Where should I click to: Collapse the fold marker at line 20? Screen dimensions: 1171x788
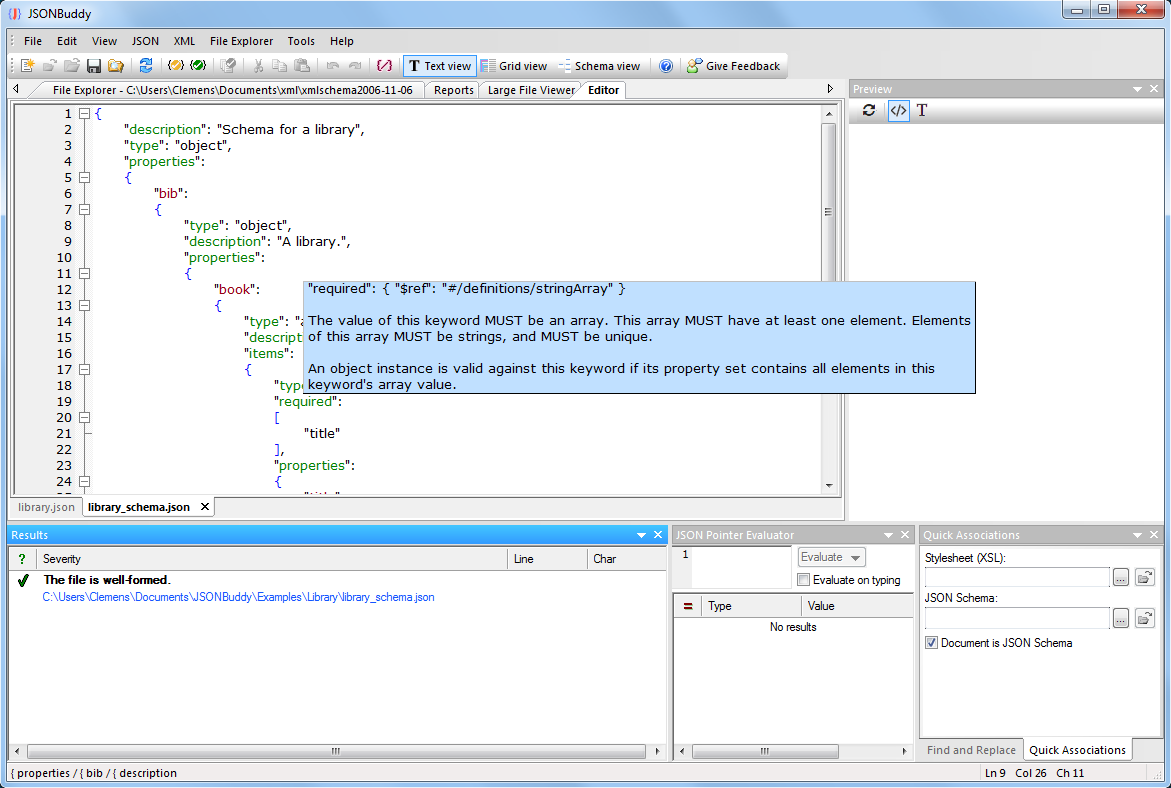(x=84, y=418)
